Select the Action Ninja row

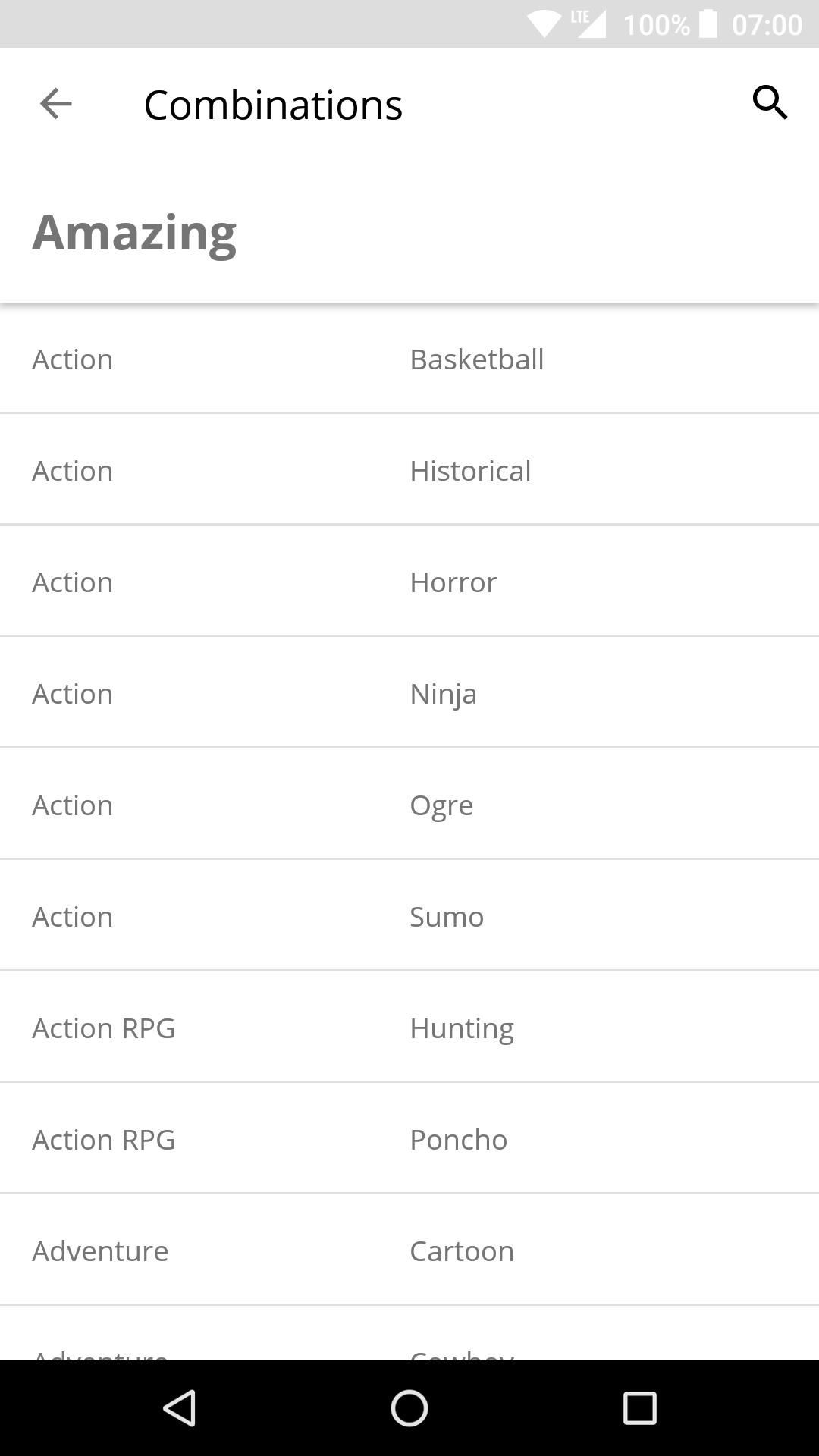click(x=409, y=694)
